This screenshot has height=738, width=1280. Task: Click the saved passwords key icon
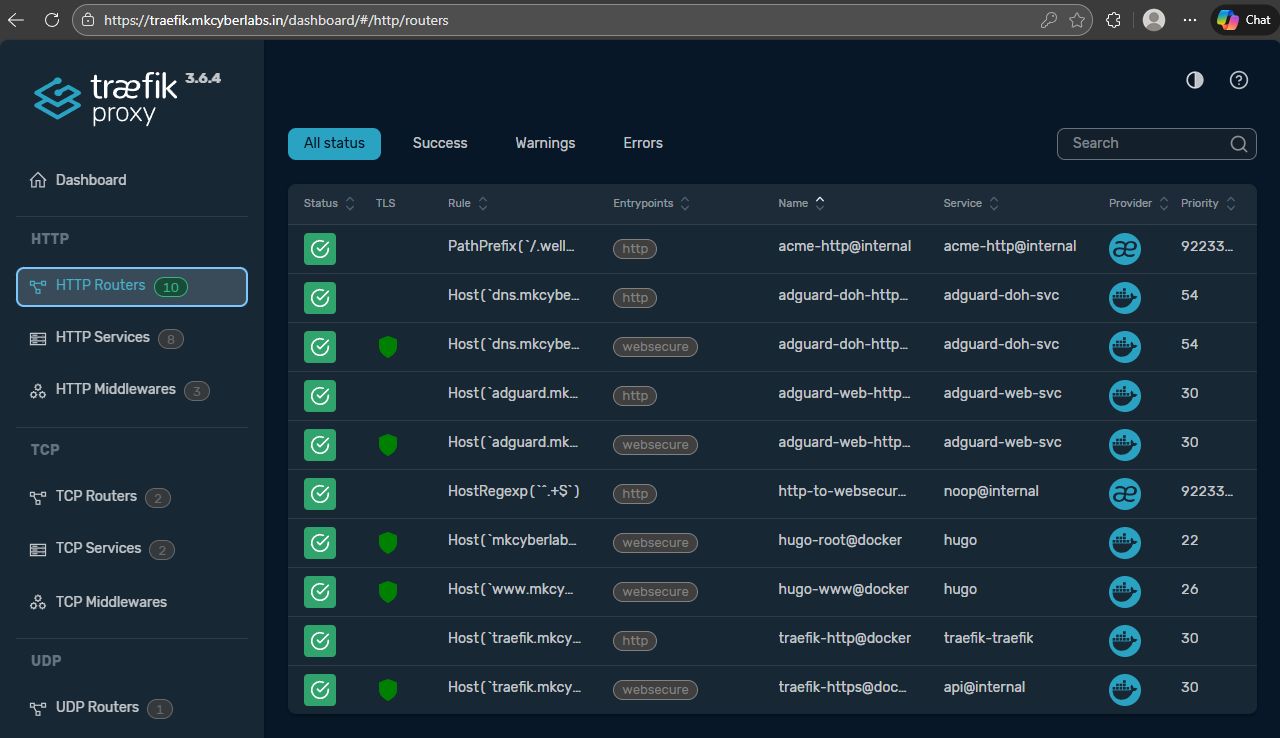1049,20
